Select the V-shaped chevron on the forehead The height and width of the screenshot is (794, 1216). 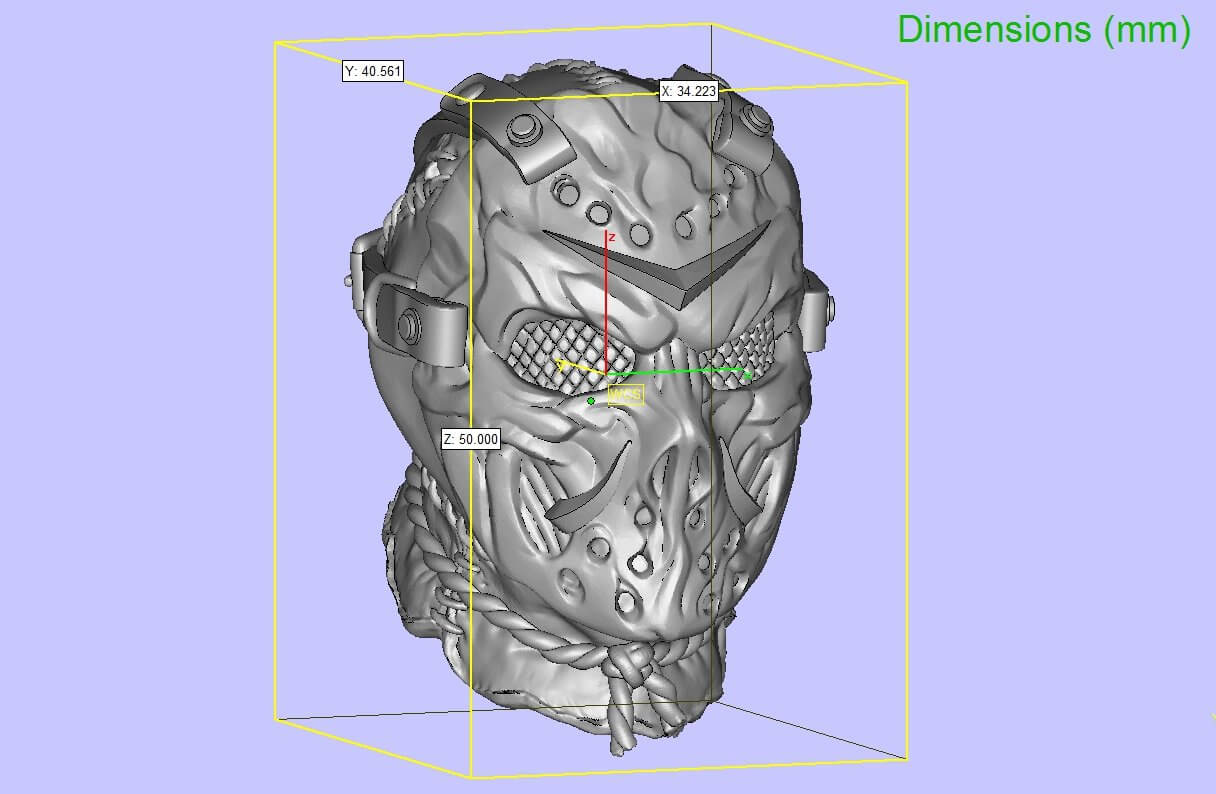click(x=670, y=265)
